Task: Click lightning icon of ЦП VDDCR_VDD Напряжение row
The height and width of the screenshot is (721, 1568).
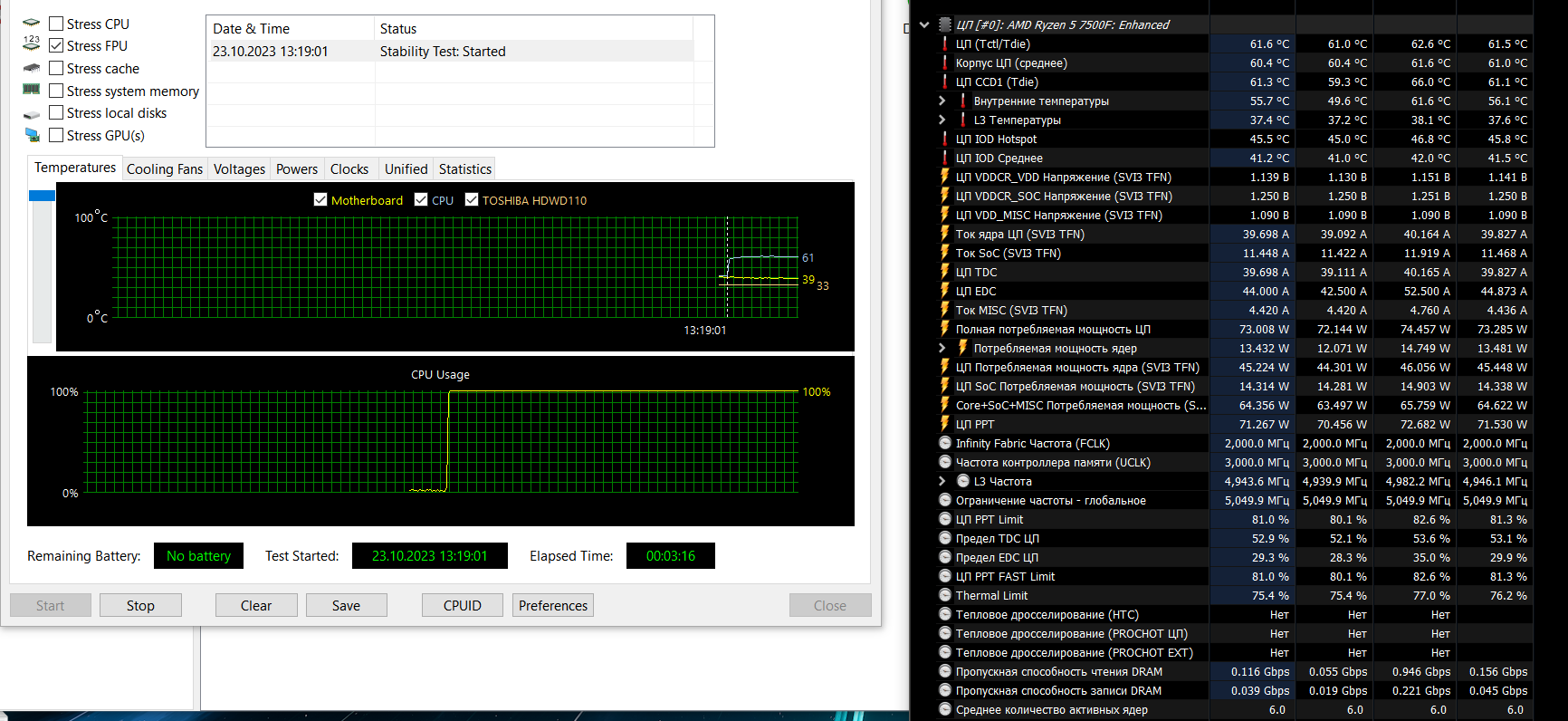Action: [x=945, y=177]
